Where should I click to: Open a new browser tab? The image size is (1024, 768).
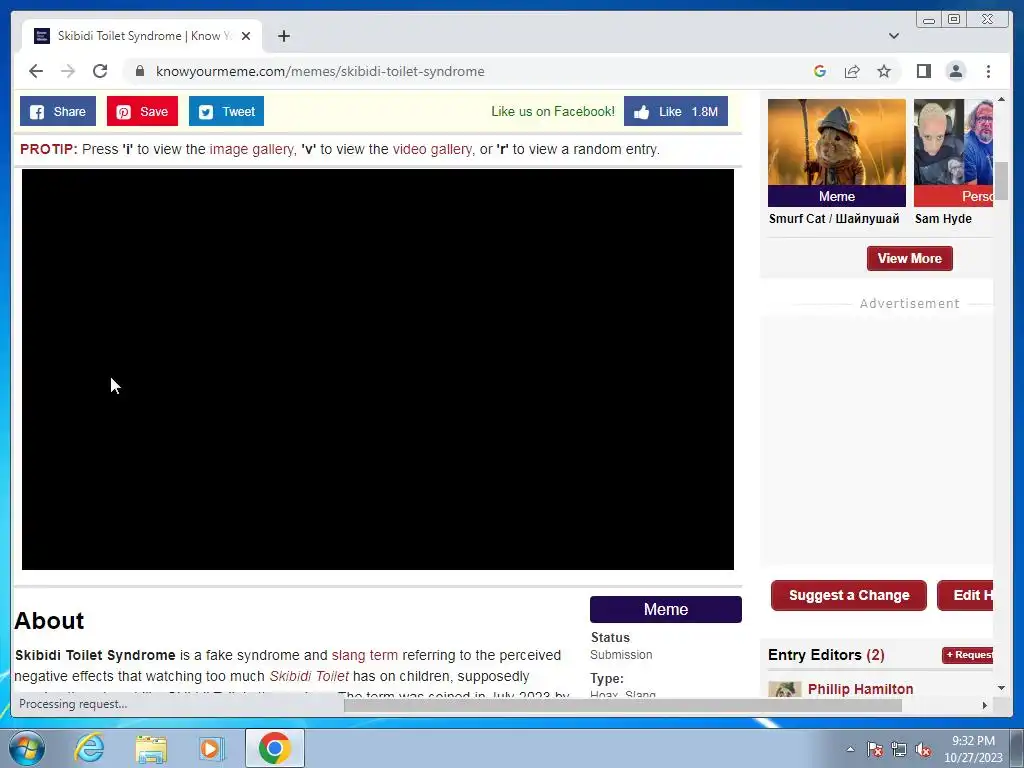coord(284,36)
